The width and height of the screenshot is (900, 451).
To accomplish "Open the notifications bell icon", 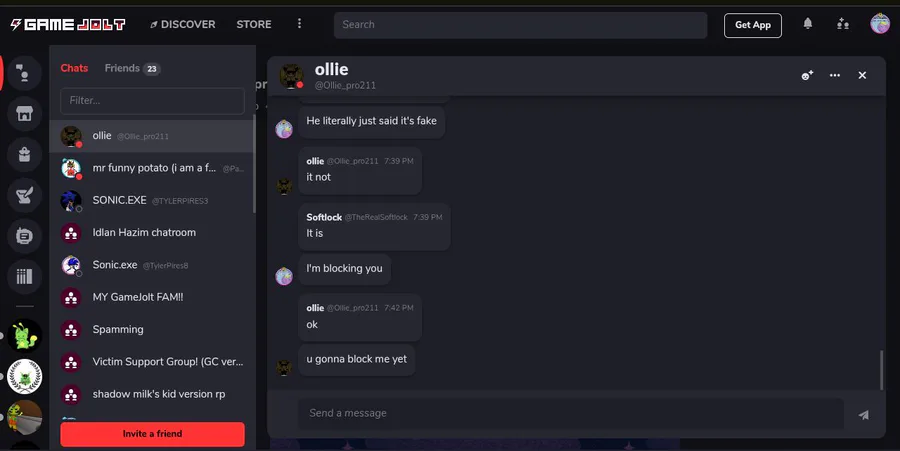I will click(x=808, y=24).
